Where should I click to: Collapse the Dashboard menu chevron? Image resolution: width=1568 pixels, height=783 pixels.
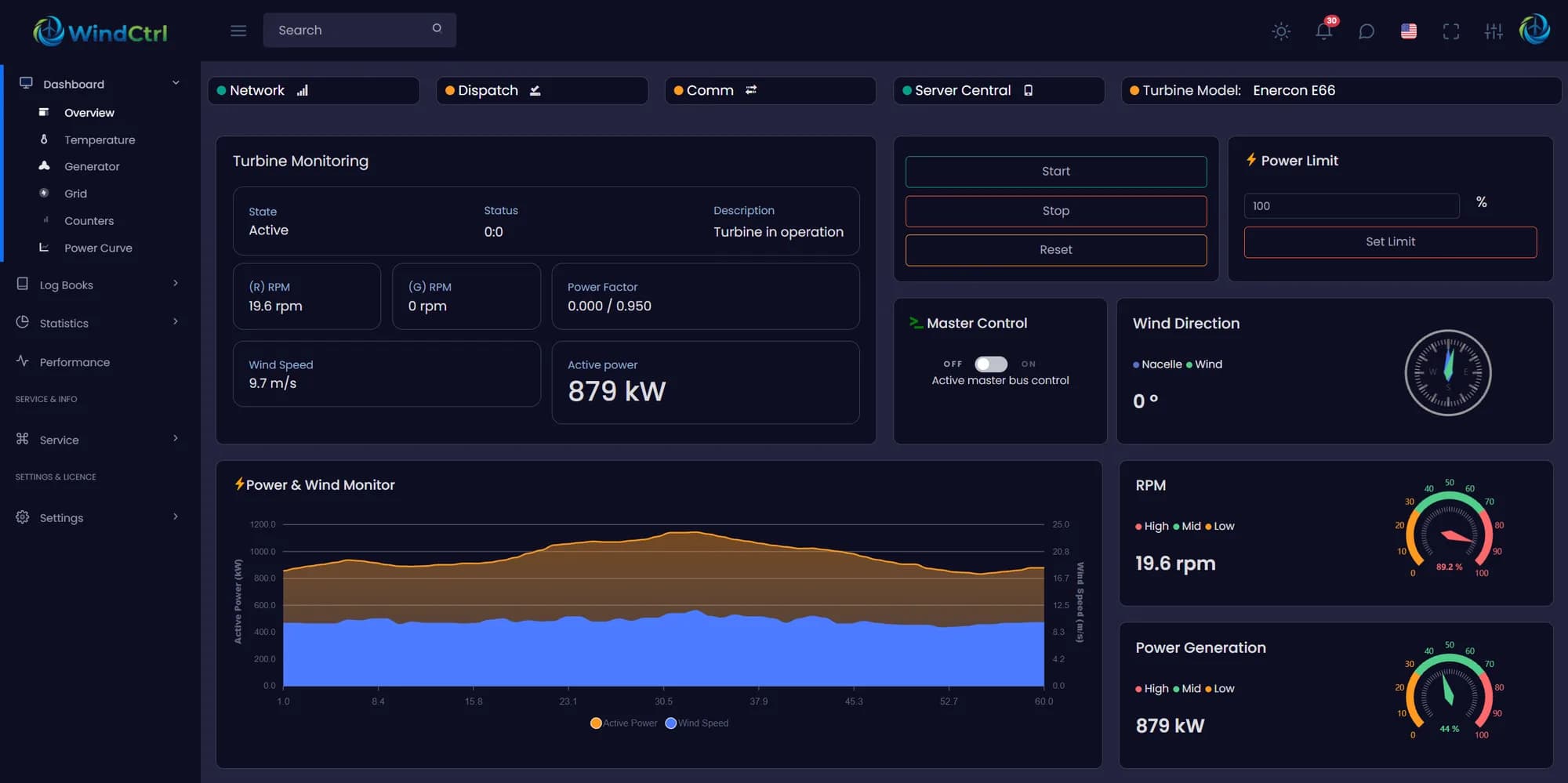point(176,82)
